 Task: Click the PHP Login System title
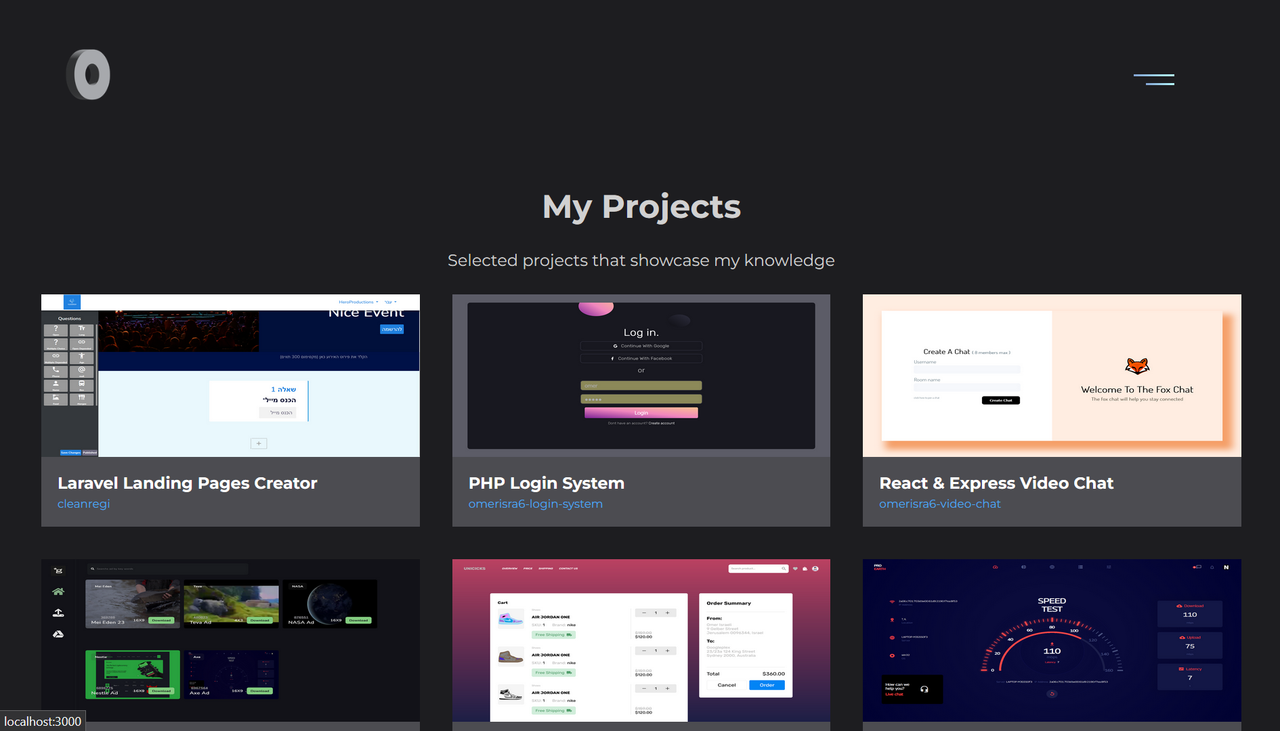[x=546, y=483]
